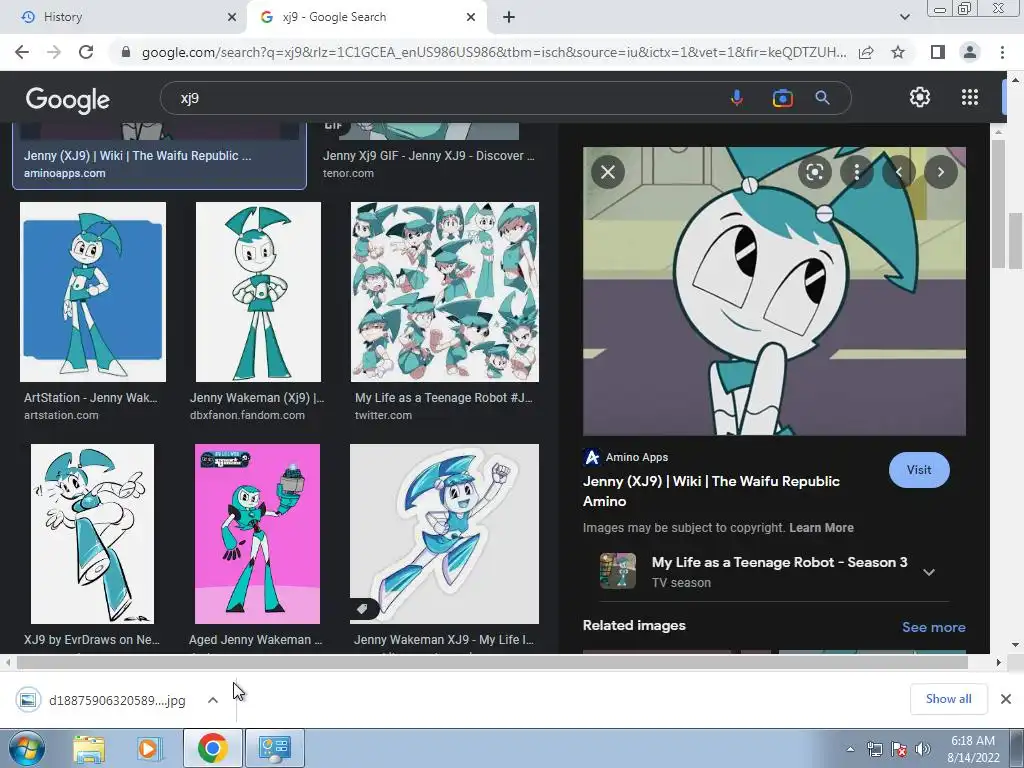
Task: Open a new browser tab
Action: [509, 17]
